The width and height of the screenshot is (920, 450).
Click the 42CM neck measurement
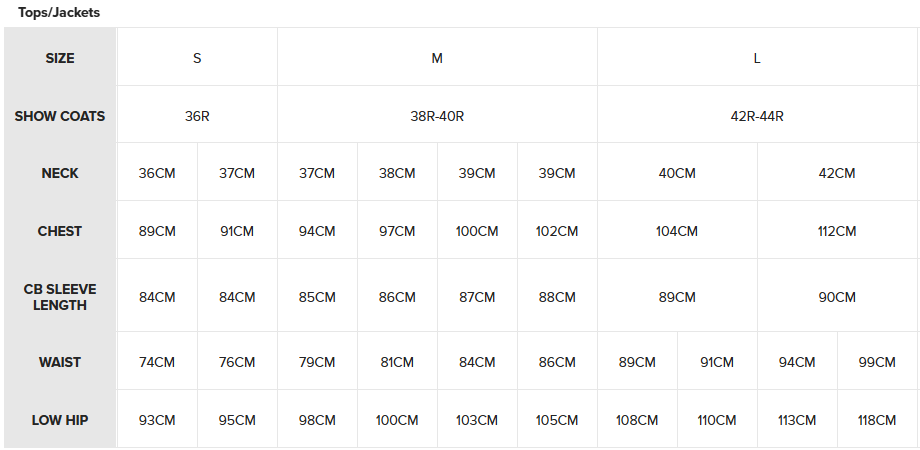(x=837, y=173)
